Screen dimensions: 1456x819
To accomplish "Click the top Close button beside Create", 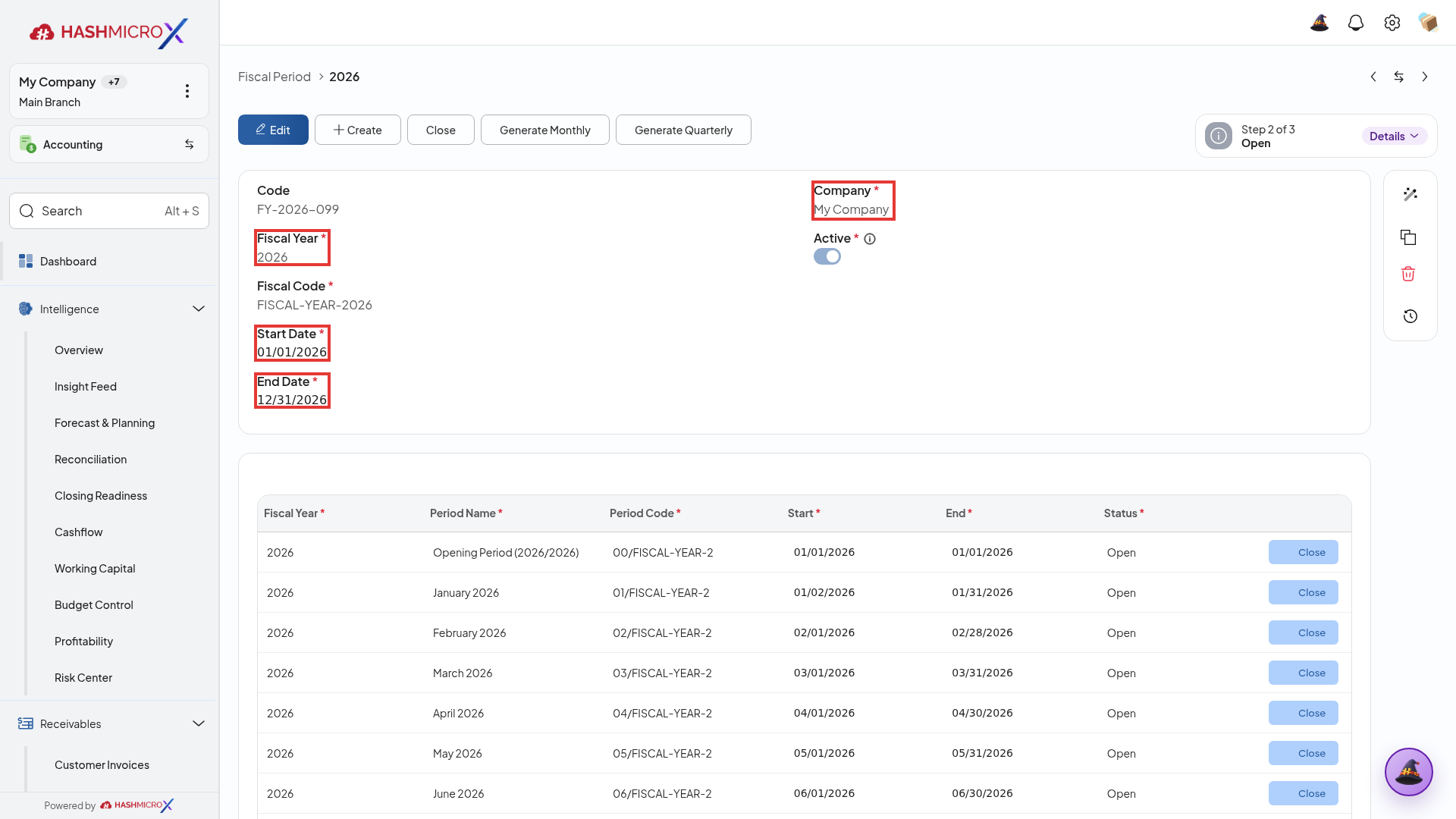I will pyautogui.click(x=441, y=130).
